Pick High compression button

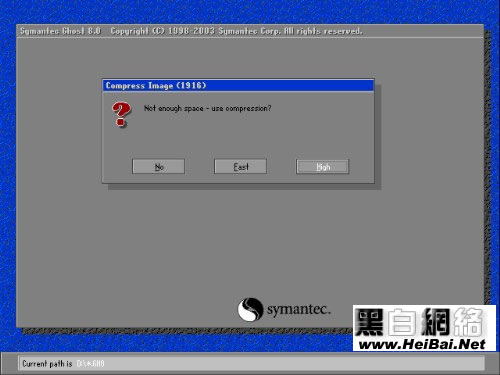tap(323, 166)
